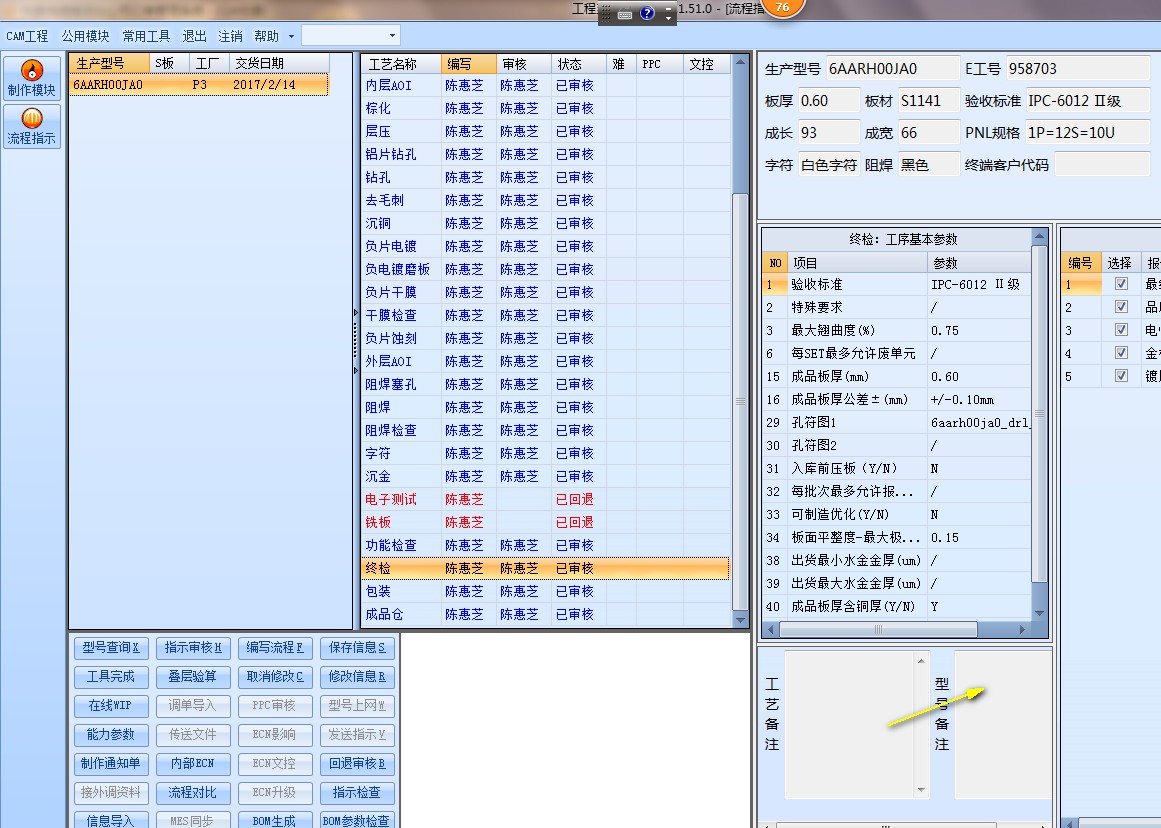Click the 修改信息R button
The width and height of the screenshot is (1161, 828).
pos(358,677)
